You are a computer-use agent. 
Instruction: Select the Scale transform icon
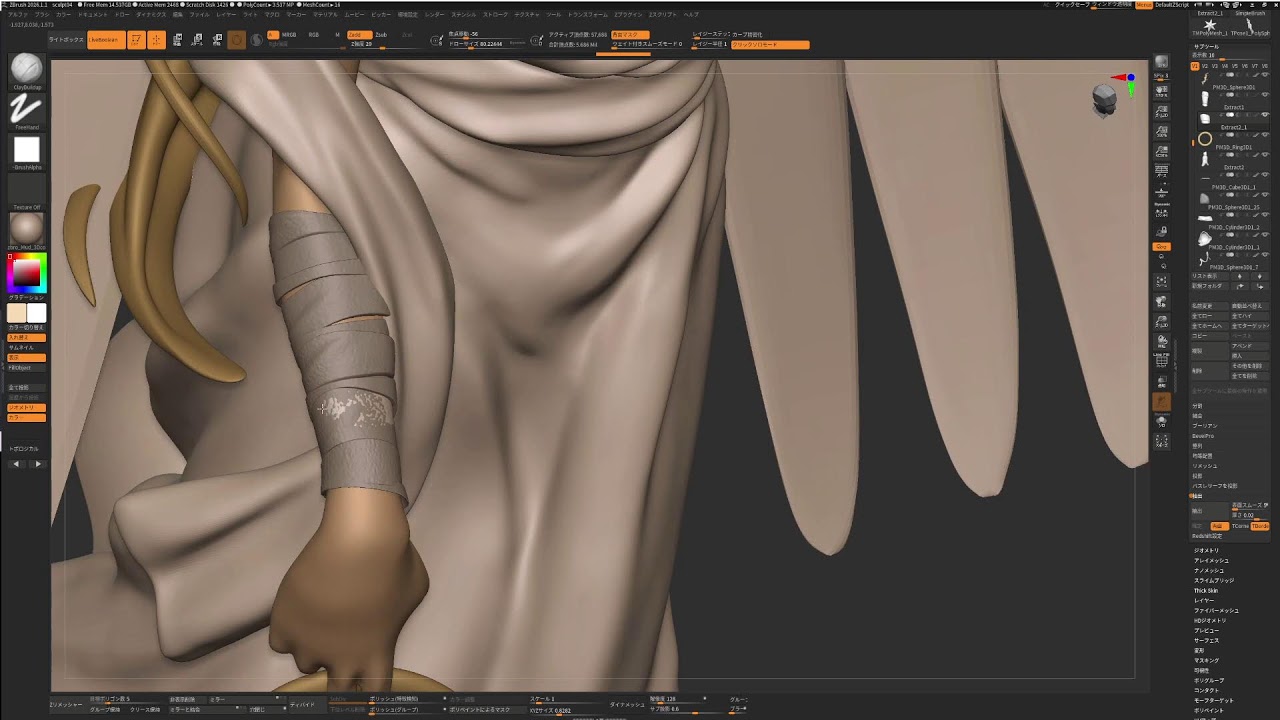click(197, 40)
